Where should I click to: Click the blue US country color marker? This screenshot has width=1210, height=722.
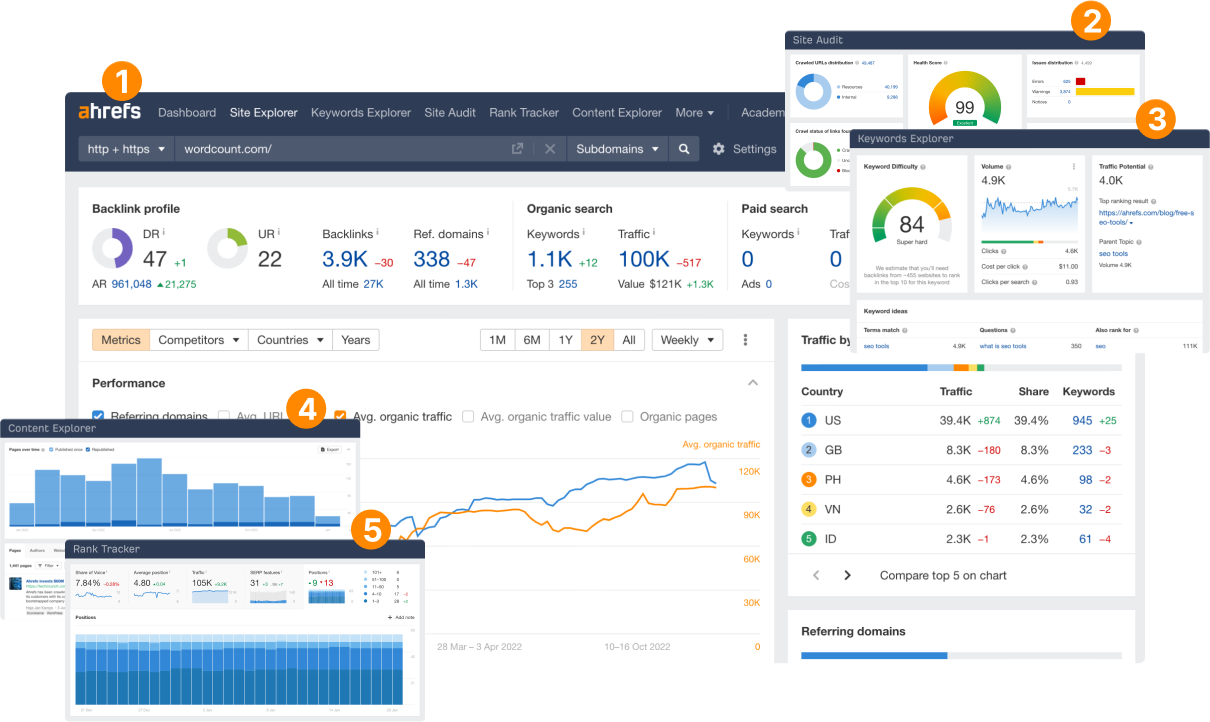click(809, 421)
